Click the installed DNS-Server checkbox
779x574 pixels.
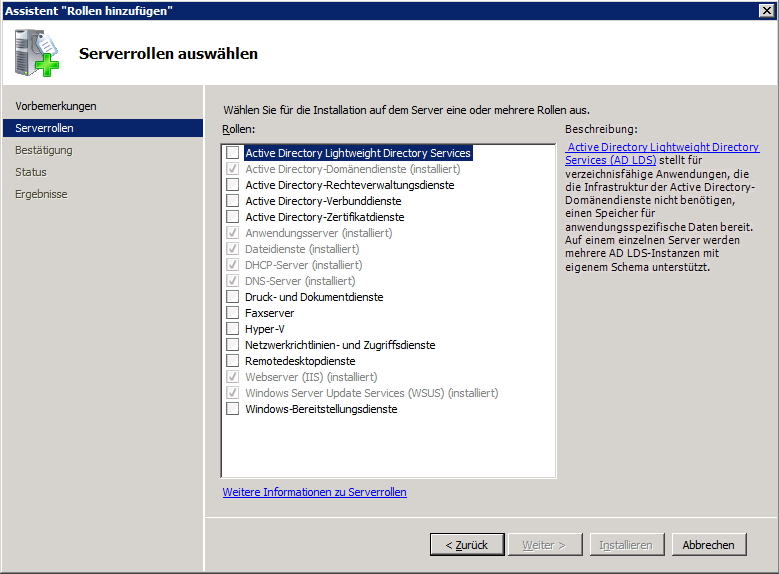pyautogui.click(x=233, y=281)
